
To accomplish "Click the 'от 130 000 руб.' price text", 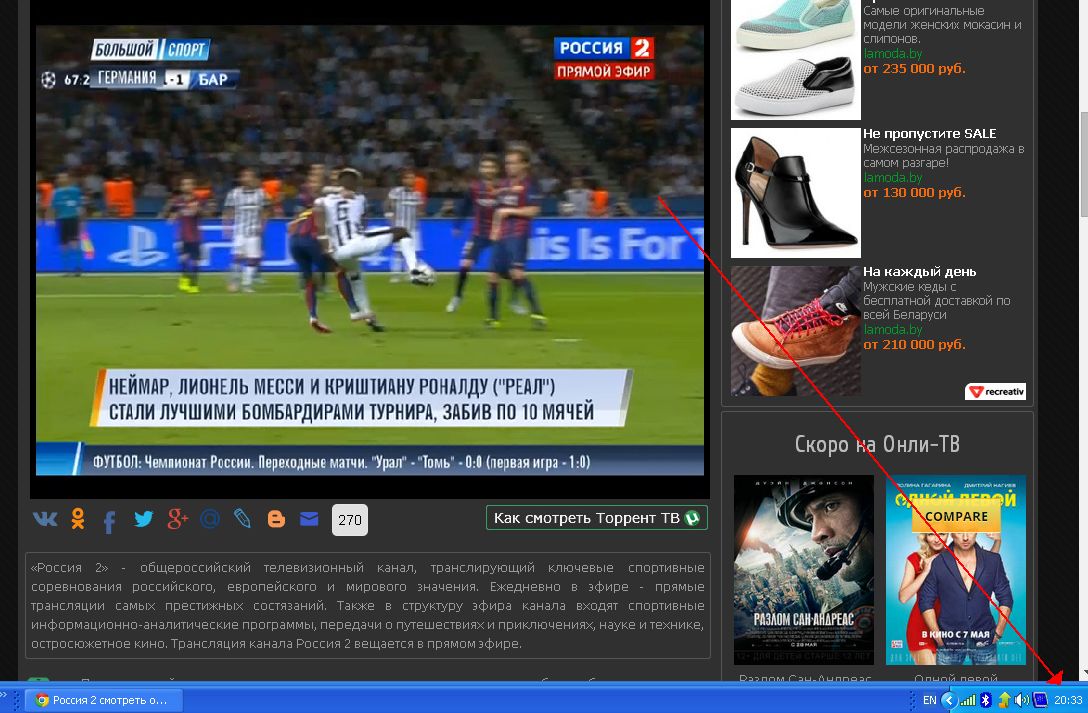I will (x=914, y=193).
